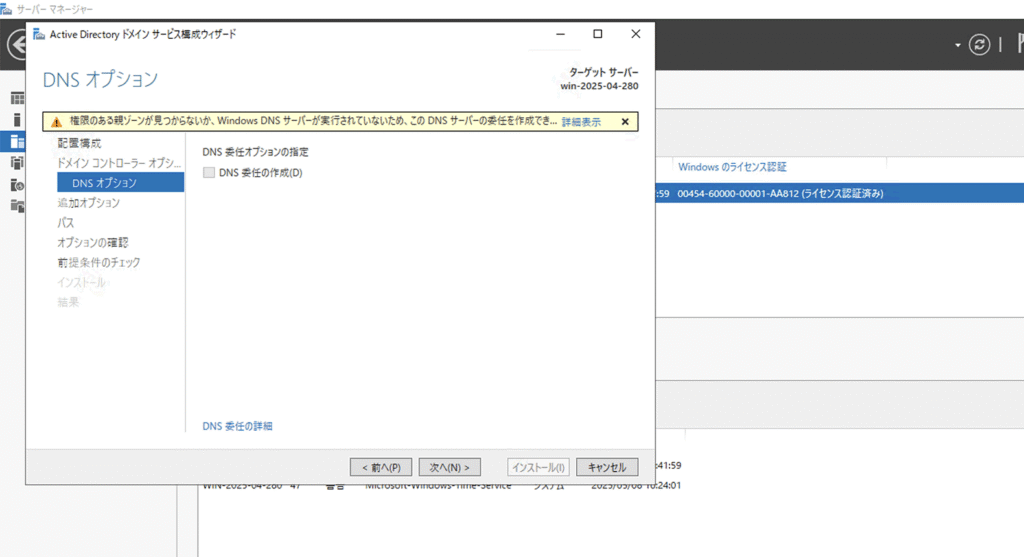1024x557 pixels.
Task: Click the warning triangle icon in banner
Action: 56,122
